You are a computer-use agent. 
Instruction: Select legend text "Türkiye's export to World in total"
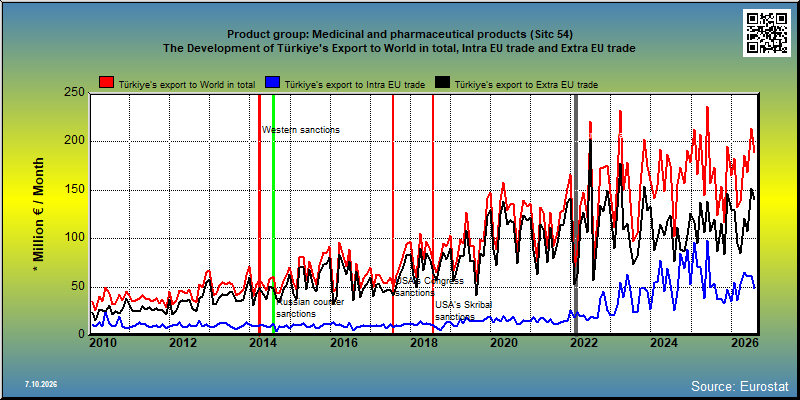pos(187,85)
